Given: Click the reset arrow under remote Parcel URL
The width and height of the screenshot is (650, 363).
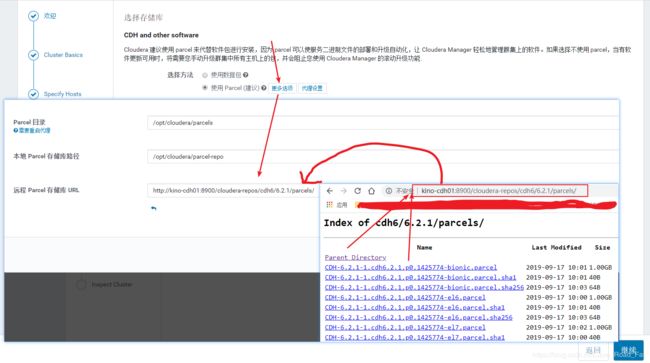Looking at the screenshot, I should pos(154,208).
